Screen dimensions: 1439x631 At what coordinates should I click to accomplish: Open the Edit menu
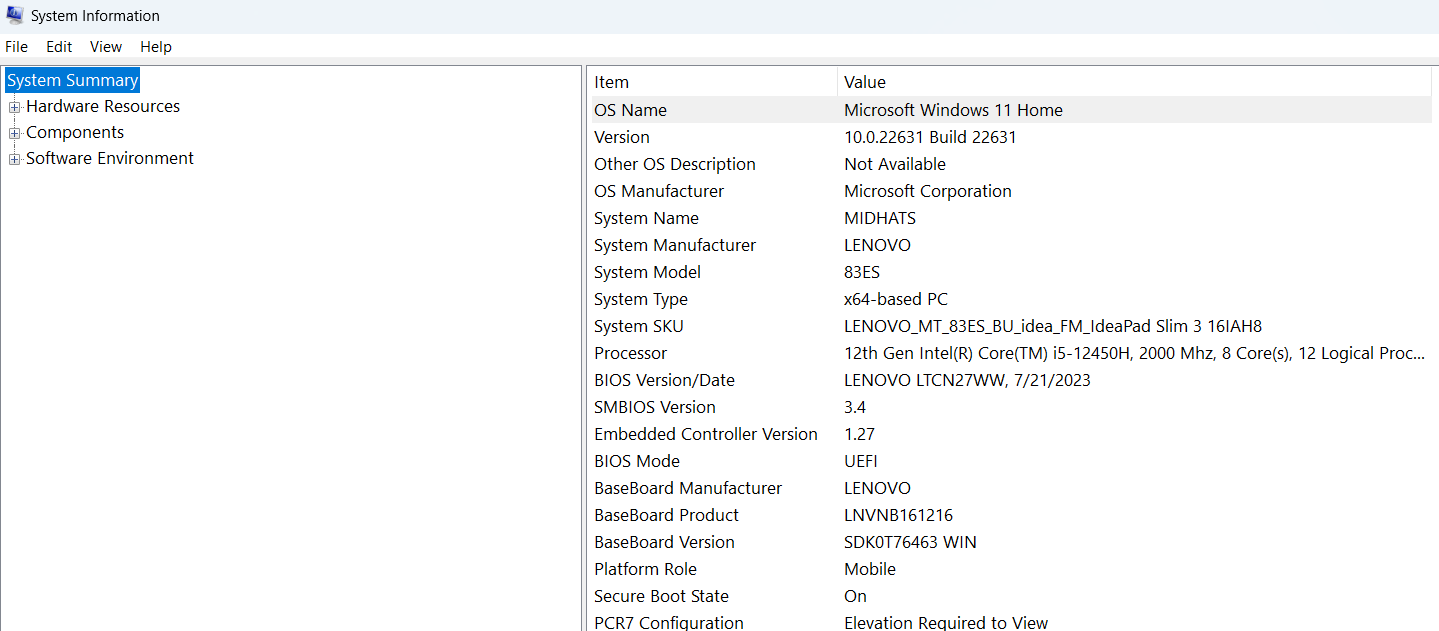coord(59,47)
